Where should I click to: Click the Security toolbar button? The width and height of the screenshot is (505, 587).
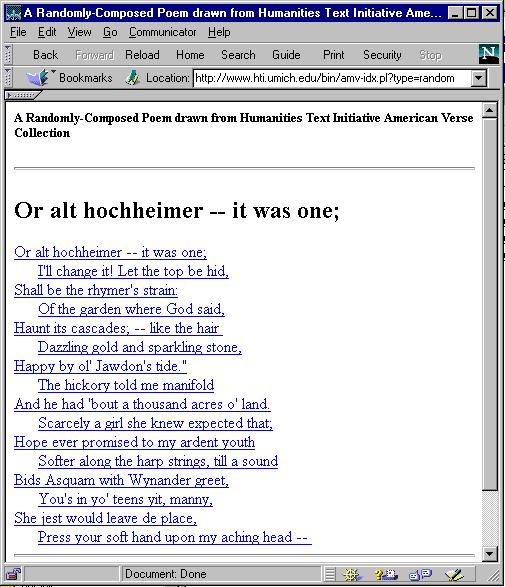[x=382, y=55]
